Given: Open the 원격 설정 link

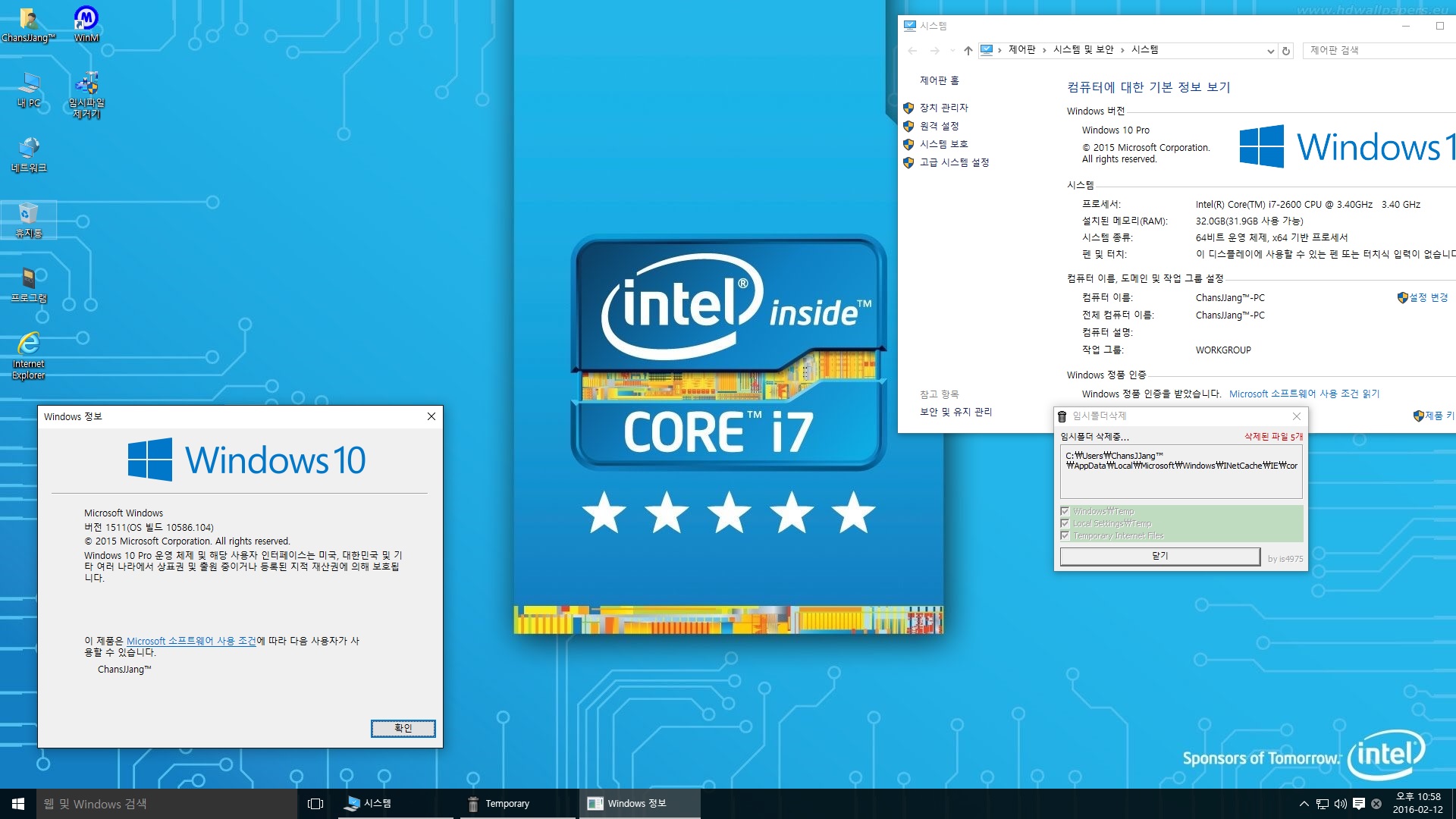Looking at the screenshot, I should pos(939,126).
